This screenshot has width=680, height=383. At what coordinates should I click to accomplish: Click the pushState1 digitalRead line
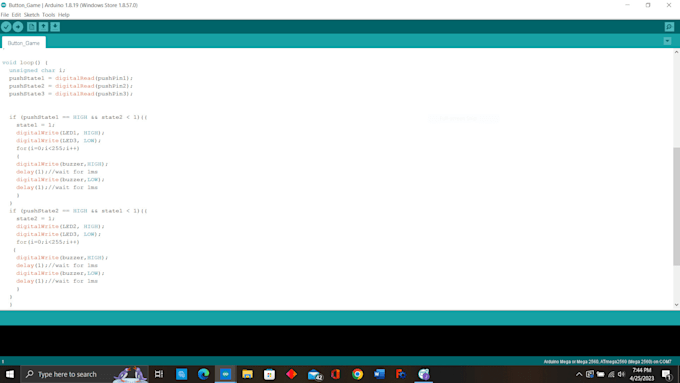[71, 78]
